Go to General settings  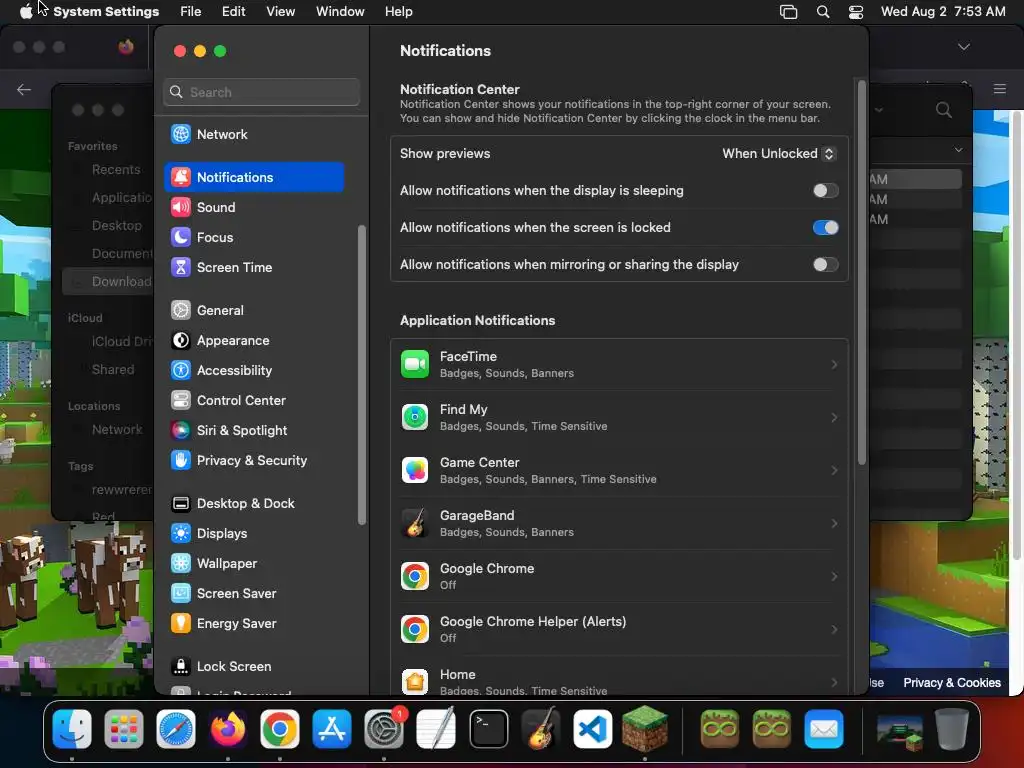[x=254, y=310]
